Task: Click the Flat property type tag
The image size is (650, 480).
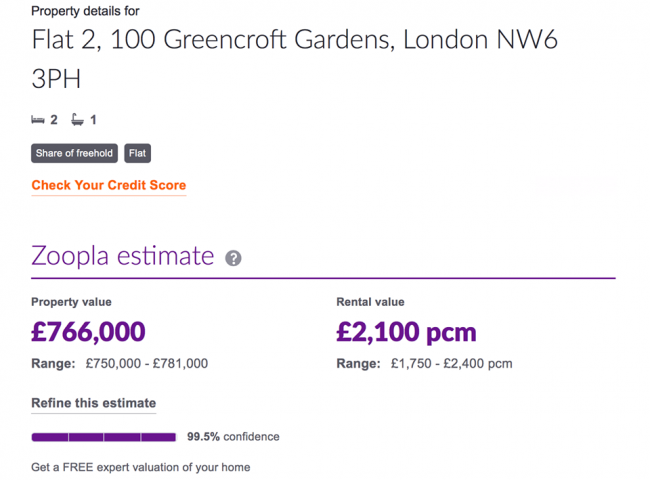Action: [x=138, y=153]
